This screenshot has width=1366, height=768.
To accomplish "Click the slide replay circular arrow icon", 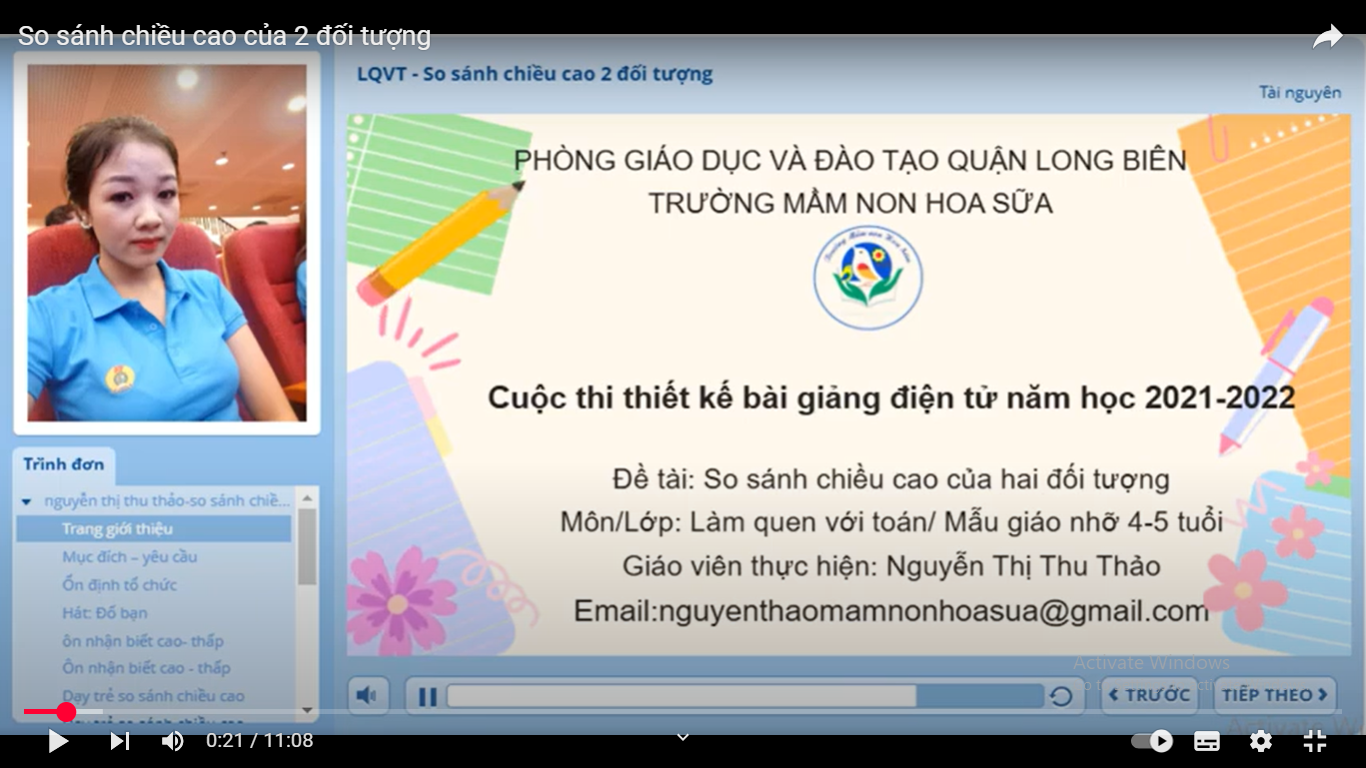I will pyautogui.click(x=1061, y=696).
